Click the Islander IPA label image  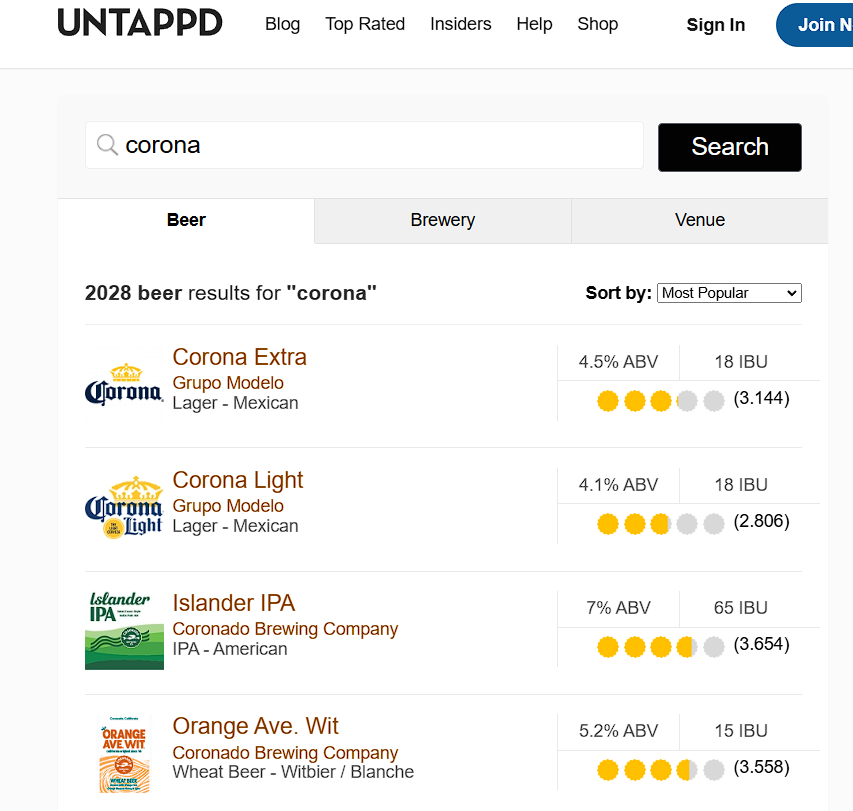point(124,631)
